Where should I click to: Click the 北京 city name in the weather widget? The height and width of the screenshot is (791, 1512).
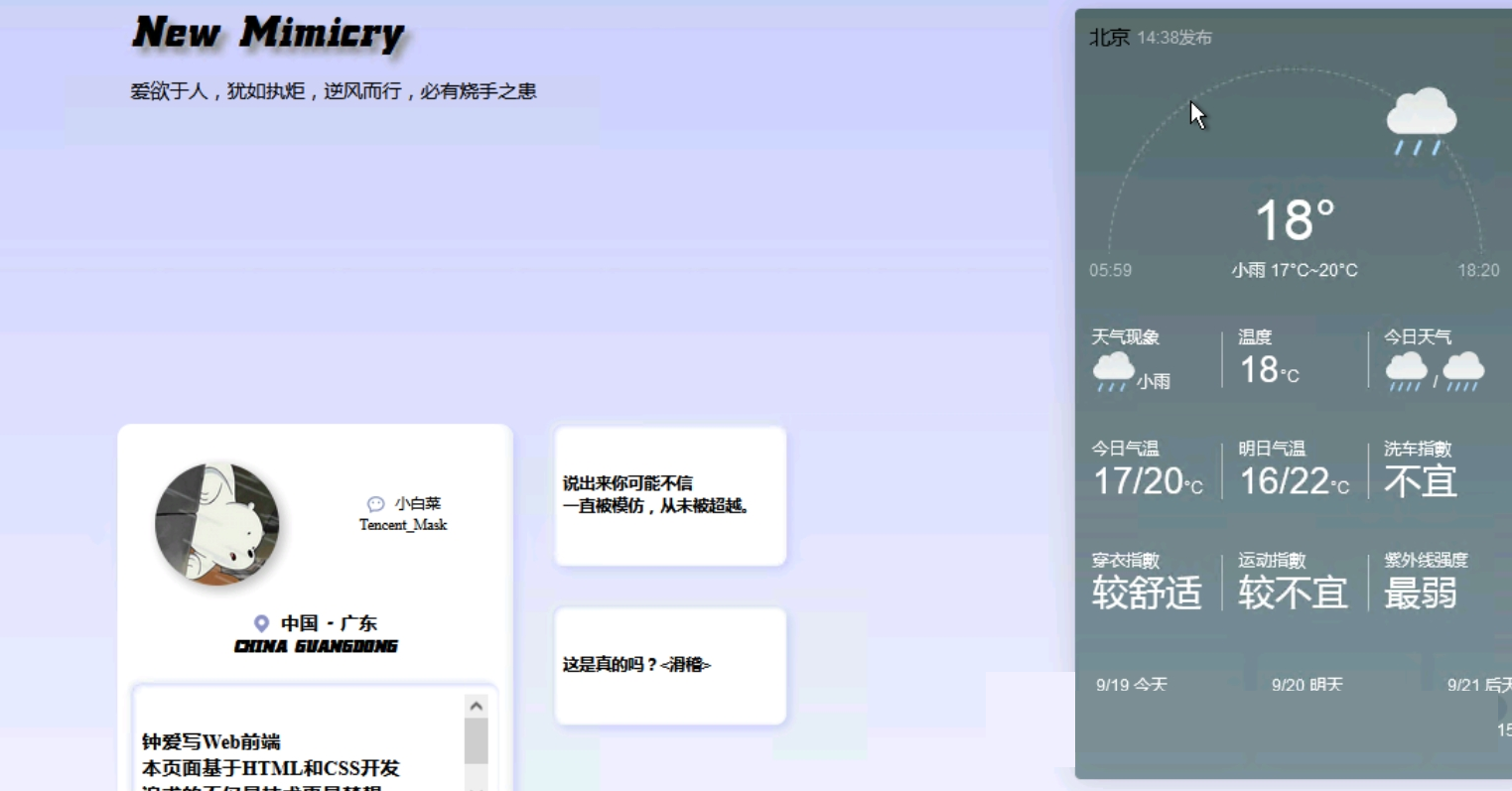(x=1109, y=38)
